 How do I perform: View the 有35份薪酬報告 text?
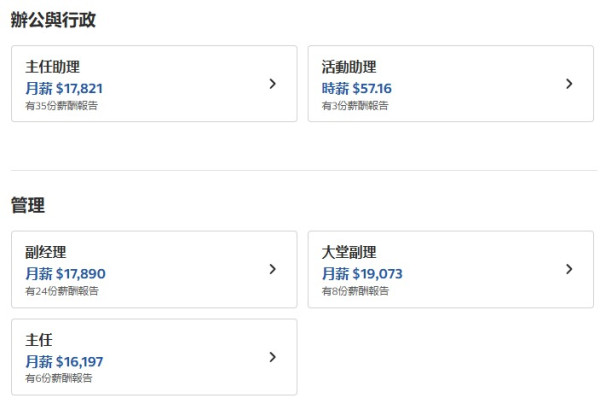[x=62, y=106]
